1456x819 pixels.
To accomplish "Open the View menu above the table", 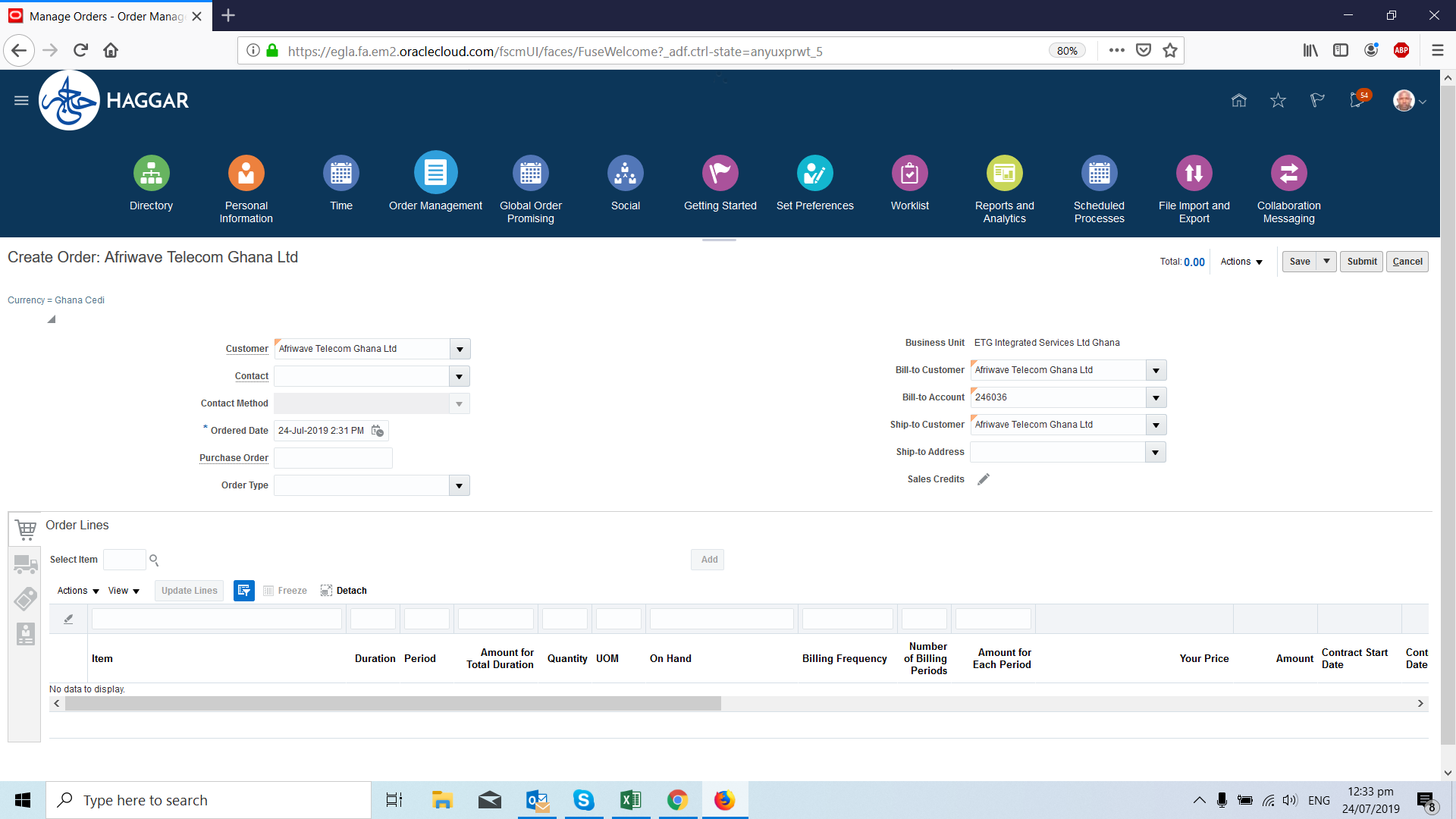I will pos(123,590).
